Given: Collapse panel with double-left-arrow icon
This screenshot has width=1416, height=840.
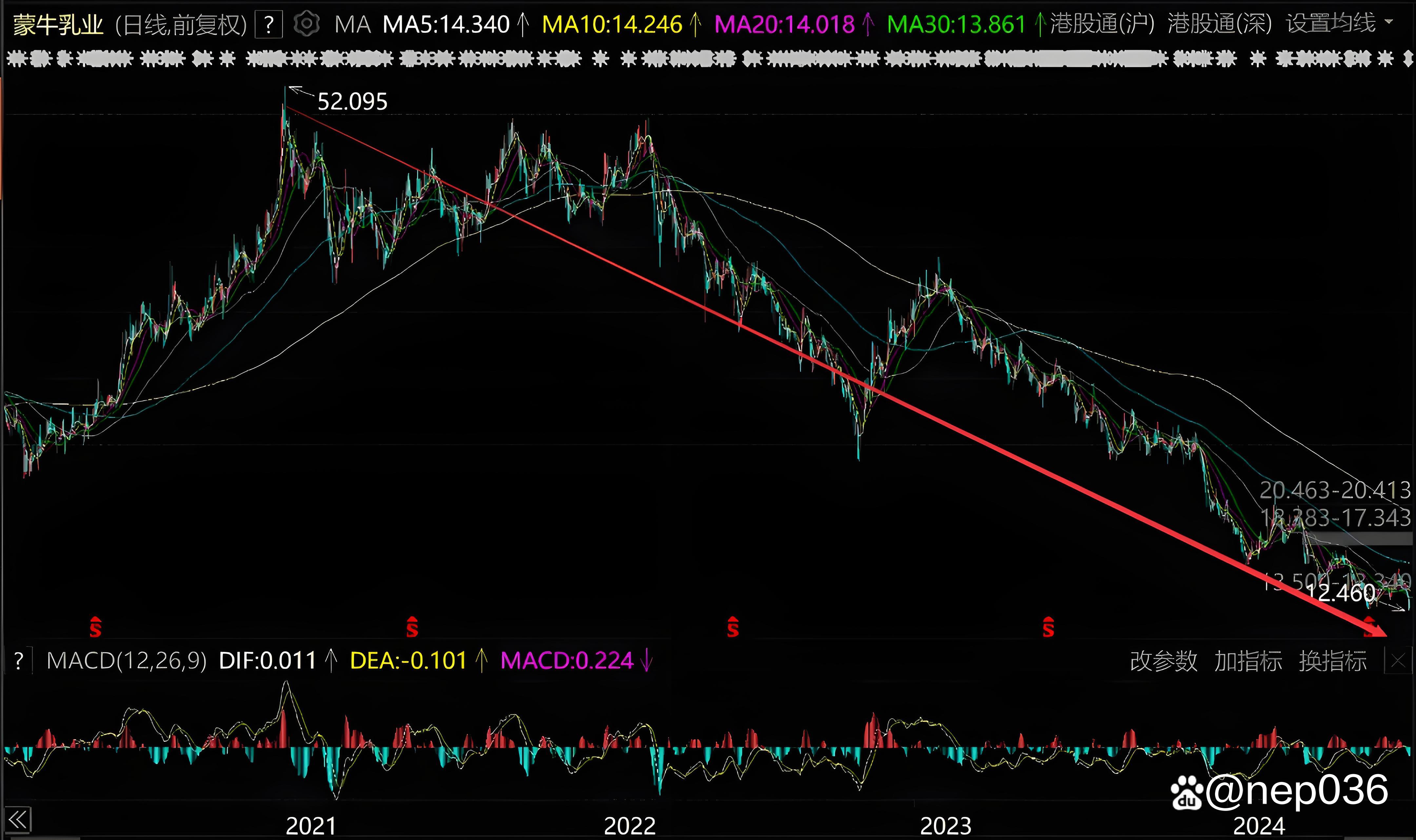Looking at the screenshot, I should [18, 820].
